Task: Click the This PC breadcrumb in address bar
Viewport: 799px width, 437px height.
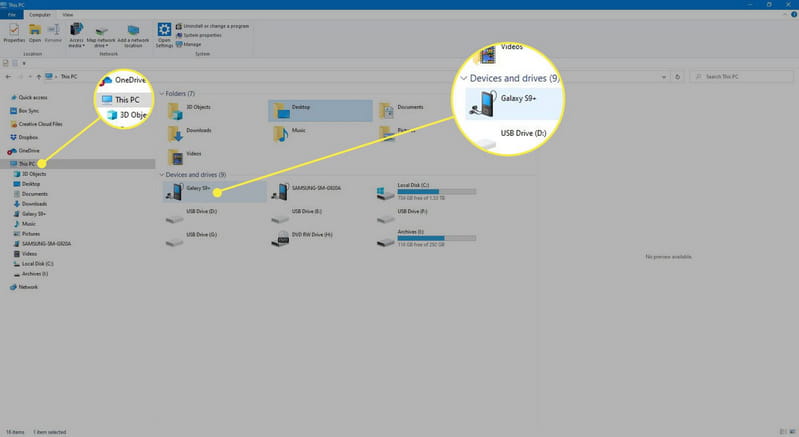Action: coord(69,77)
